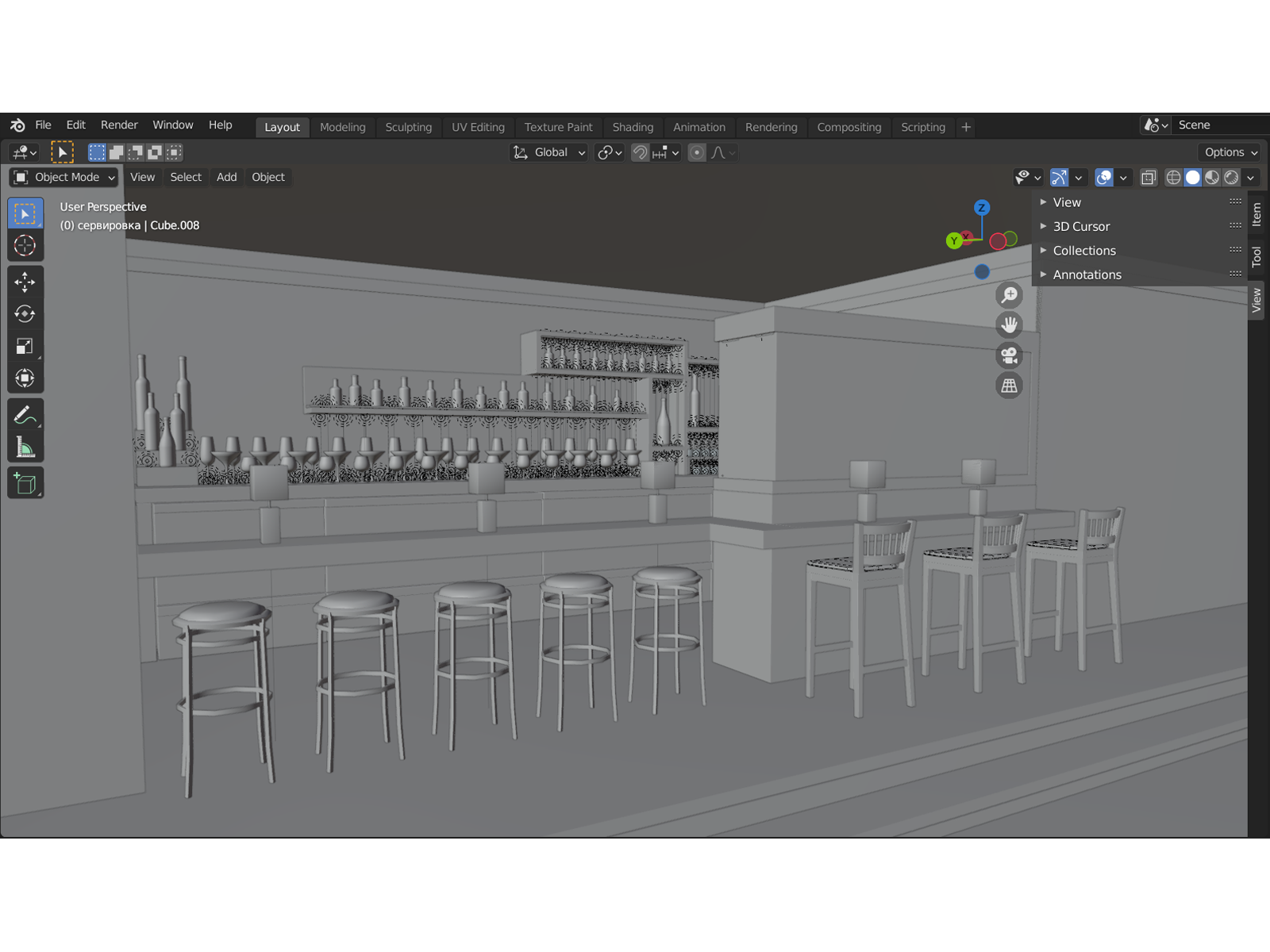Screen dimensions: 1270x952
Task: Open the Global transform orientation dropdown
Action: (x=548, y=152)
